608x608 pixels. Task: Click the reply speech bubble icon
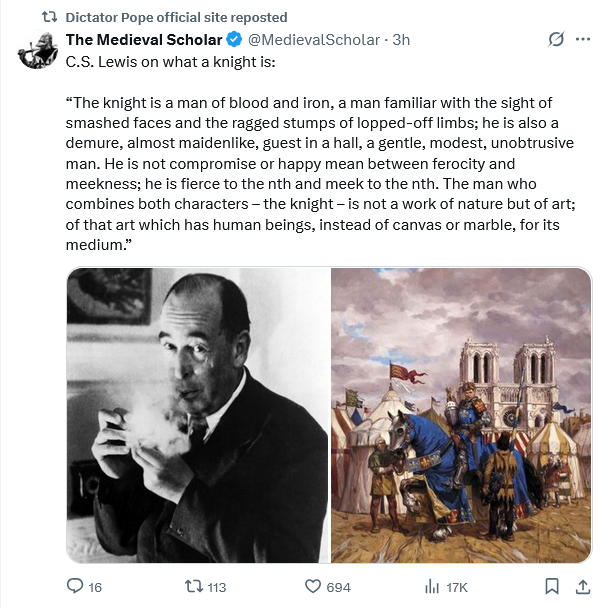pyautogui.click(x=75, y=586)
